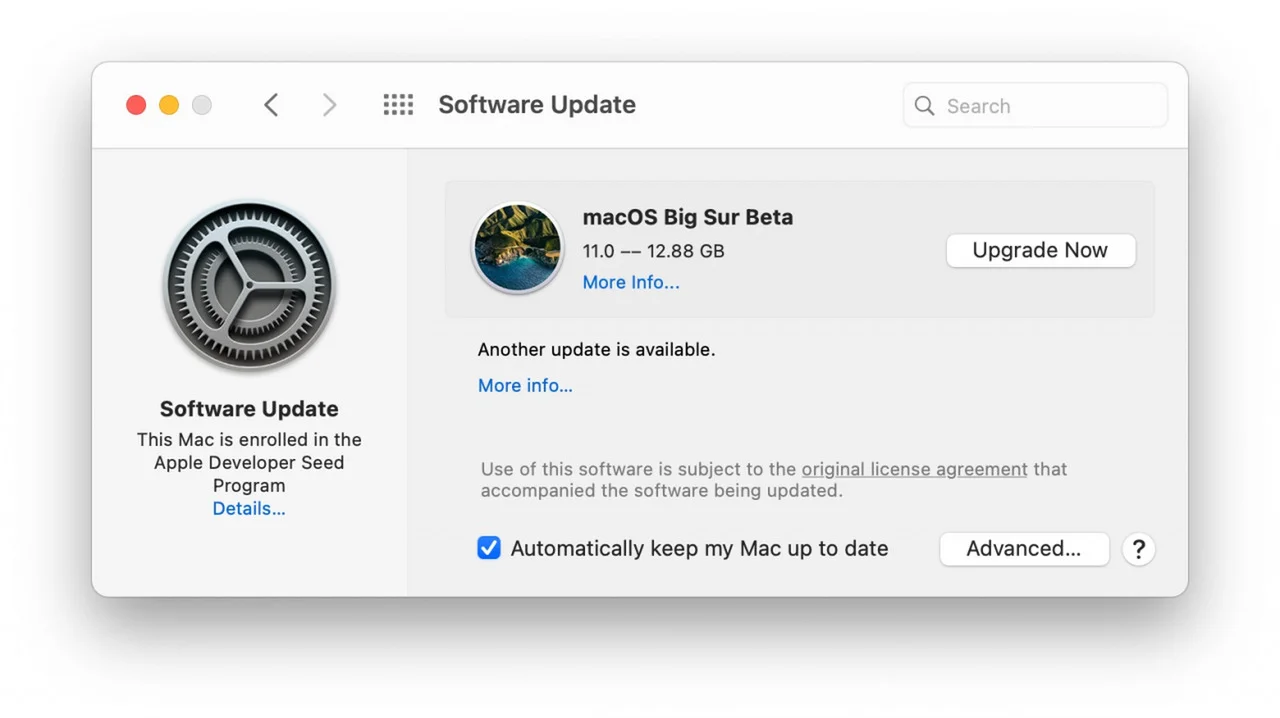Screen dimensions: 1280x718
Task: Click the large Software Update gear icon
Action: (249, 286)
